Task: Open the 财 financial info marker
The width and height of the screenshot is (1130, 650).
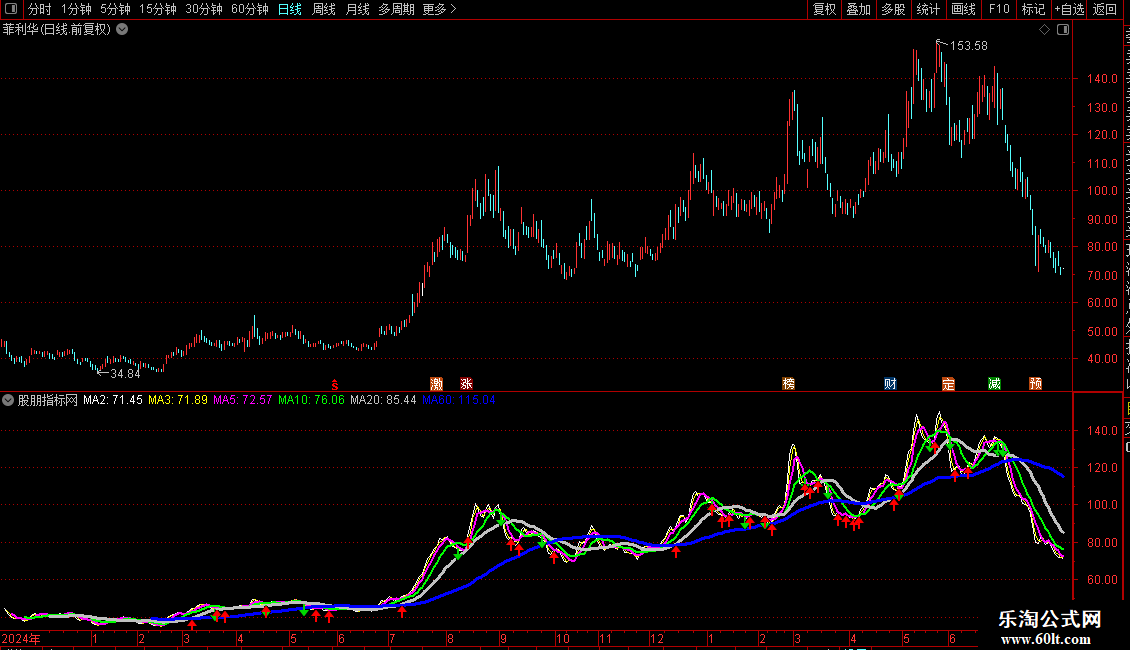Action: tap(890, 384)
